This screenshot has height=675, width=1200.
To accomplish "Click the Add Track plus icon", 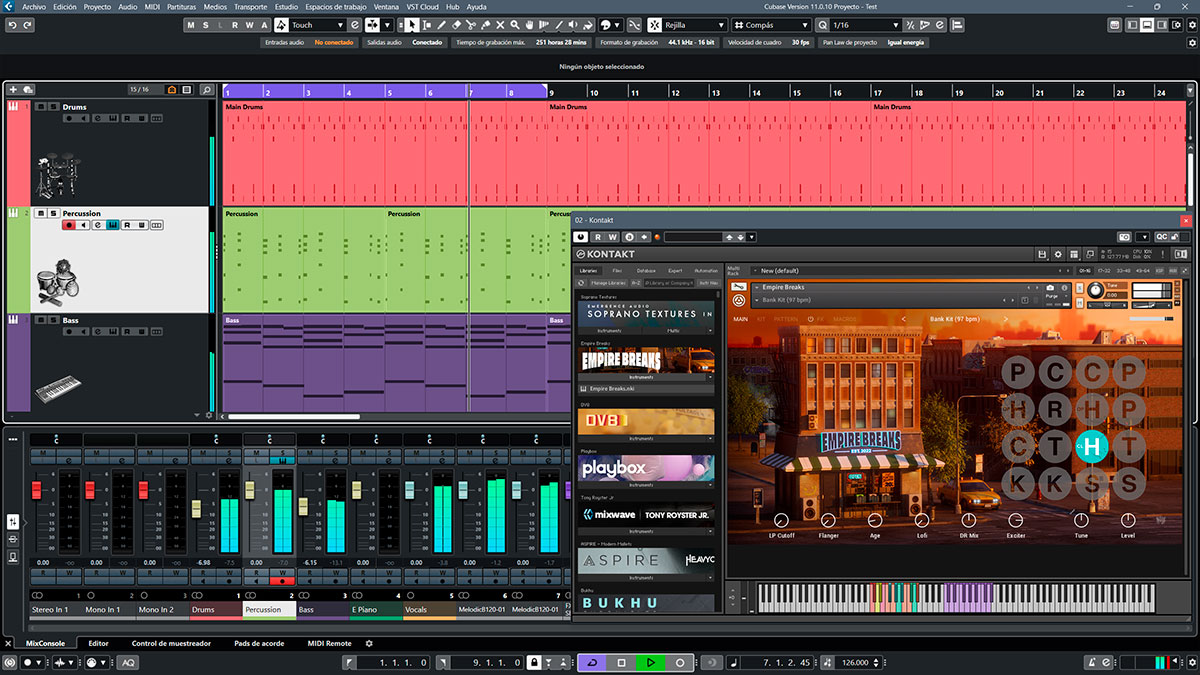I will (14, 90).
